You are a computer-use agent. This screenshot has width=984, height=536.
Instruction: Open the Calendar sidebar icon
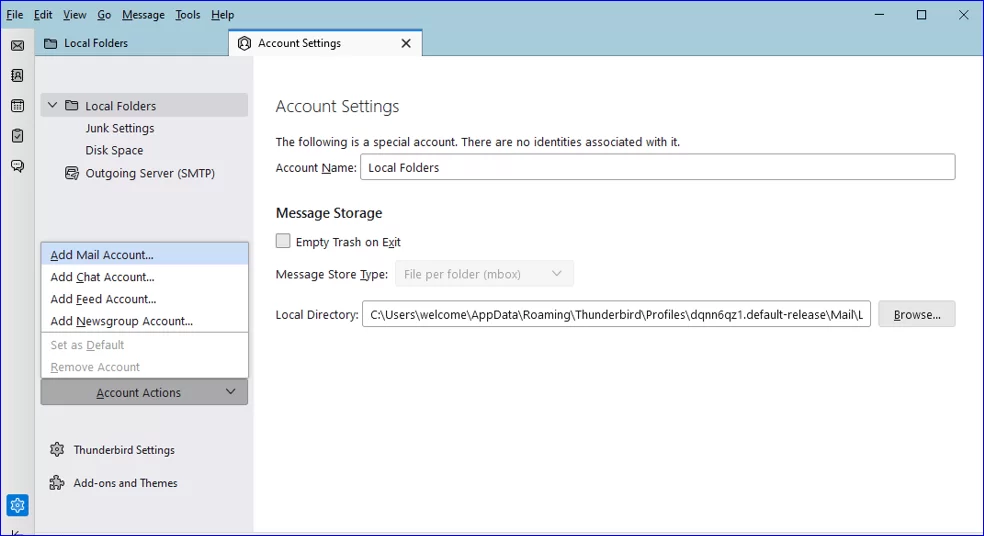(x=18, y=105)
